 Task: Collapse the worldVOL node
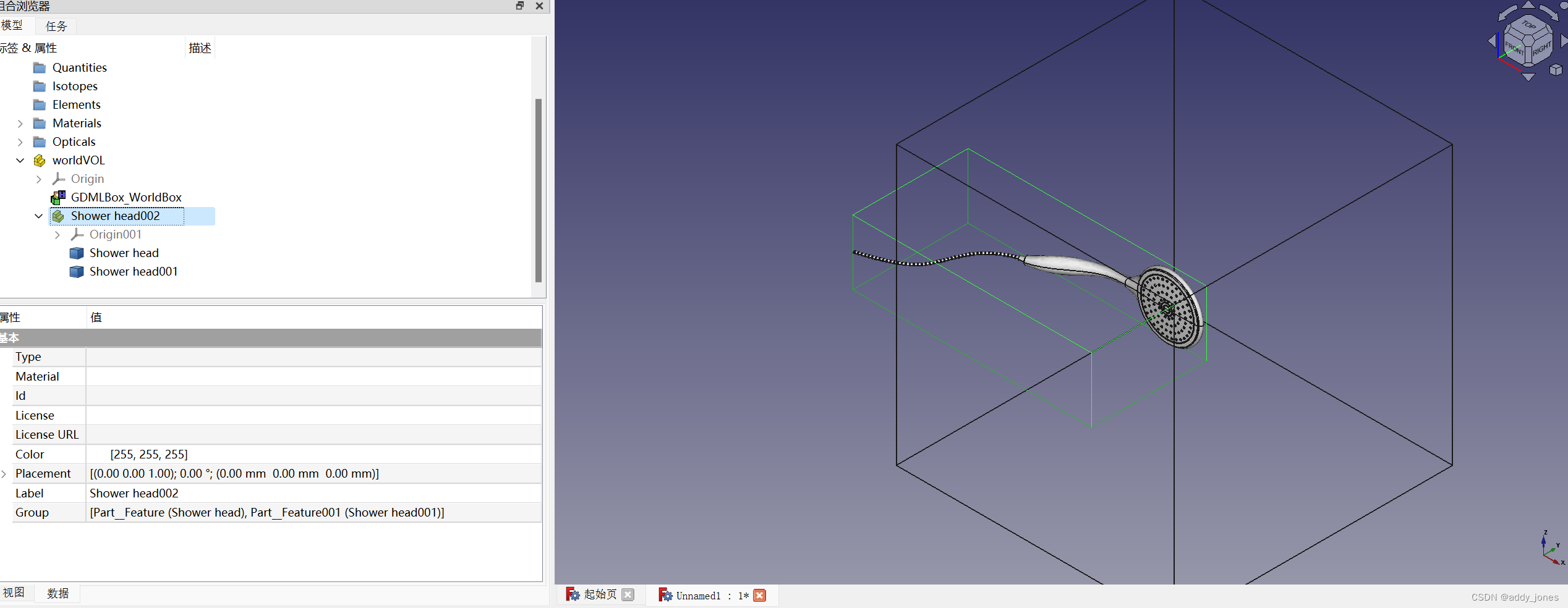[x=20, y=160]
